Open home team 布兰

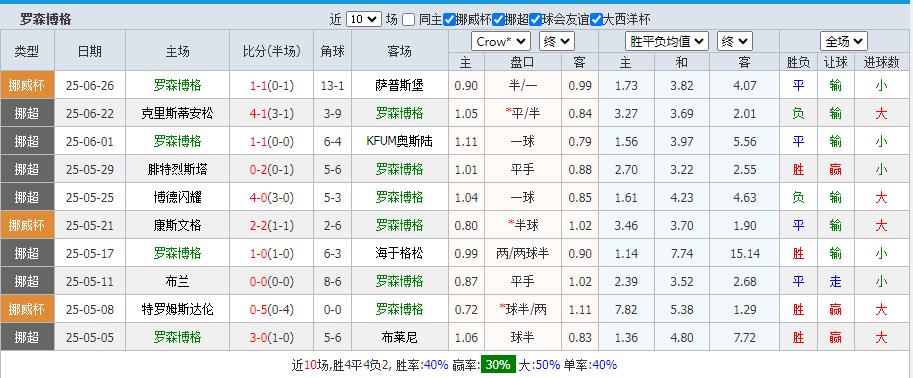click(x=178, y=281)
